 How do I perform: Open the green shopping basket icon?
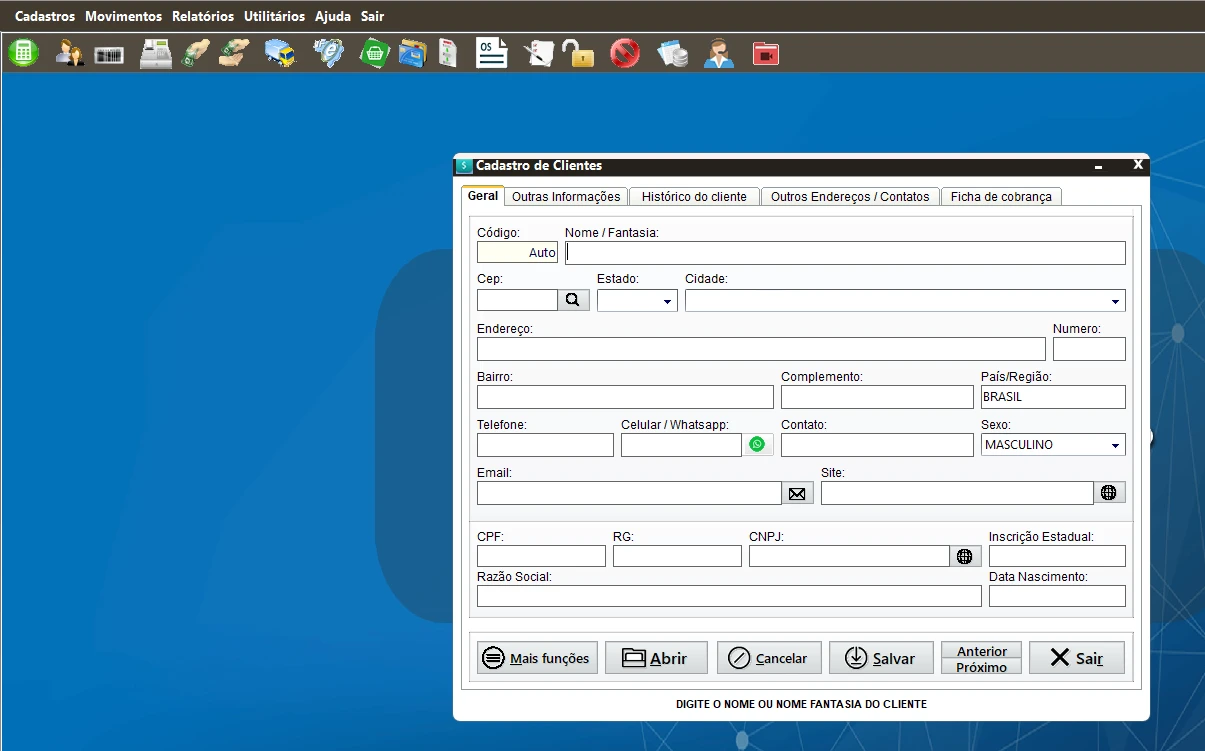(374, 53)
